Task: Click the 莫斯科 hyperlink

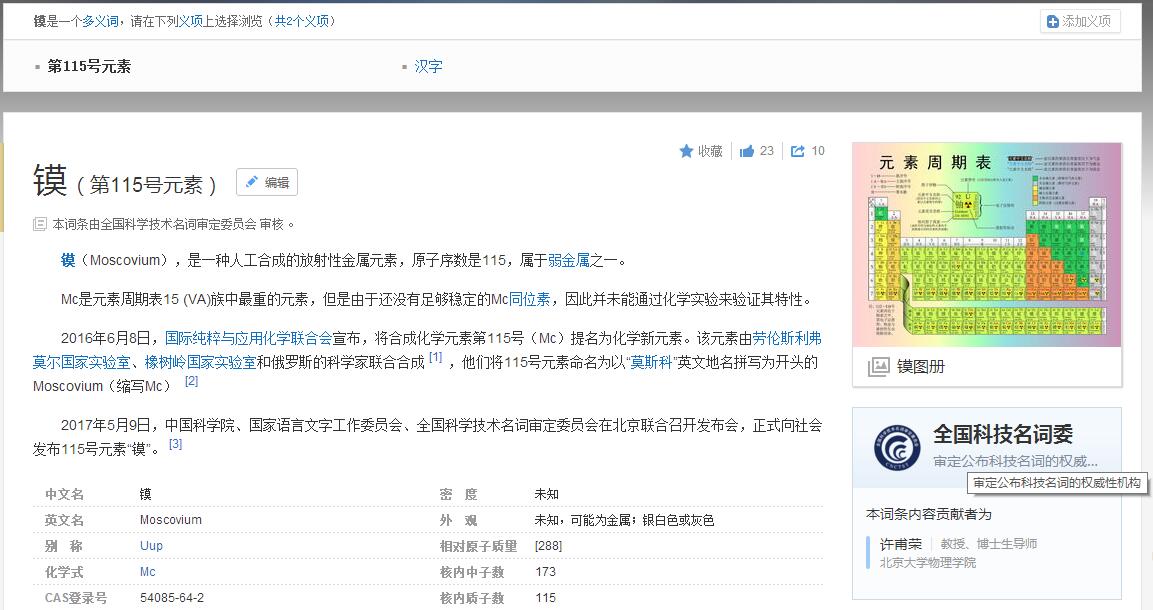Action: 650,362
